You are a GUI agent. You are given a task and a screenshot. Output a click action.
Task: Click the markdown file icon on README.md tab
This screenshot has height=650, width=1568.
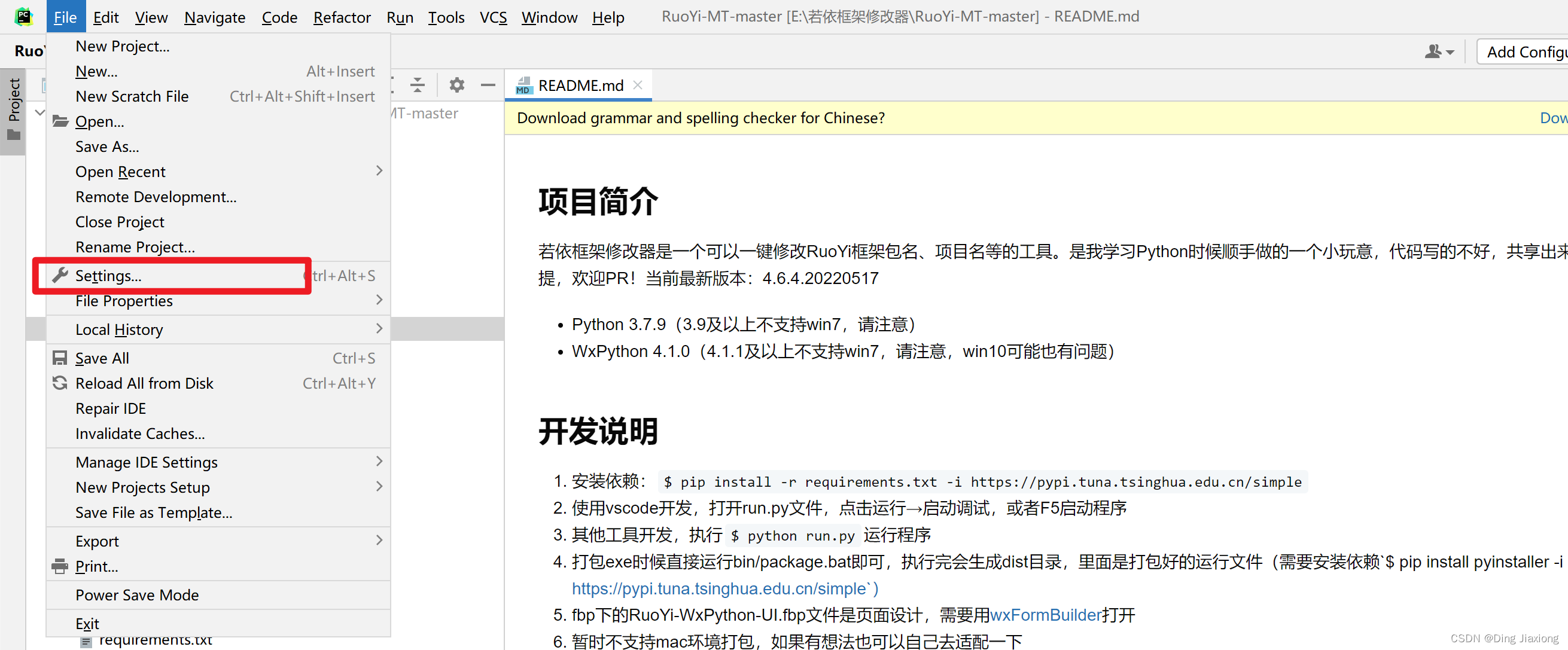(x=523, y=85)
